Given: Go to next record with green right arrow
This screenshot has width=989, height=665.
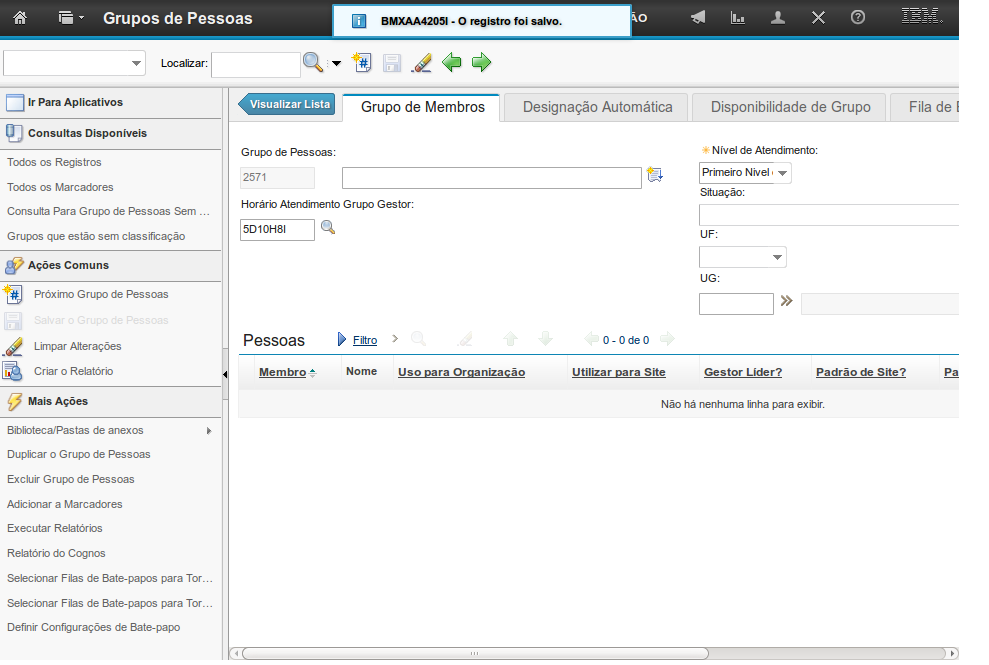Looking at the screenshot, I should 482,63.
